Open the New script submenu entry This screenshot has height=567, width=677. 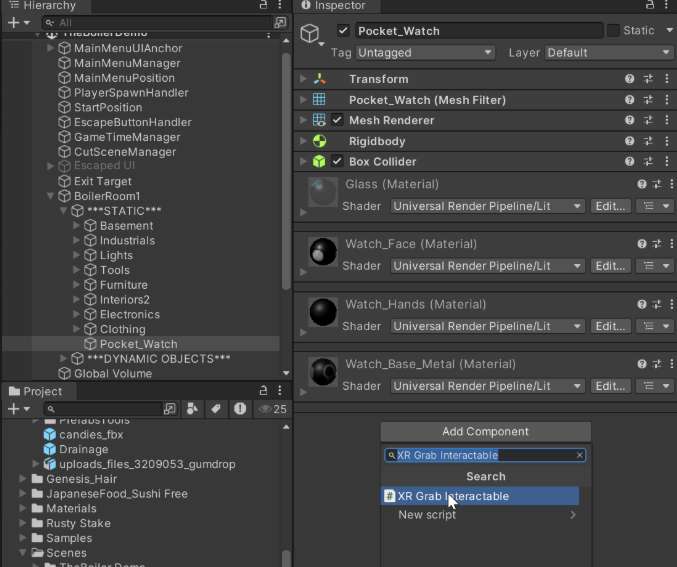(485, 515)
